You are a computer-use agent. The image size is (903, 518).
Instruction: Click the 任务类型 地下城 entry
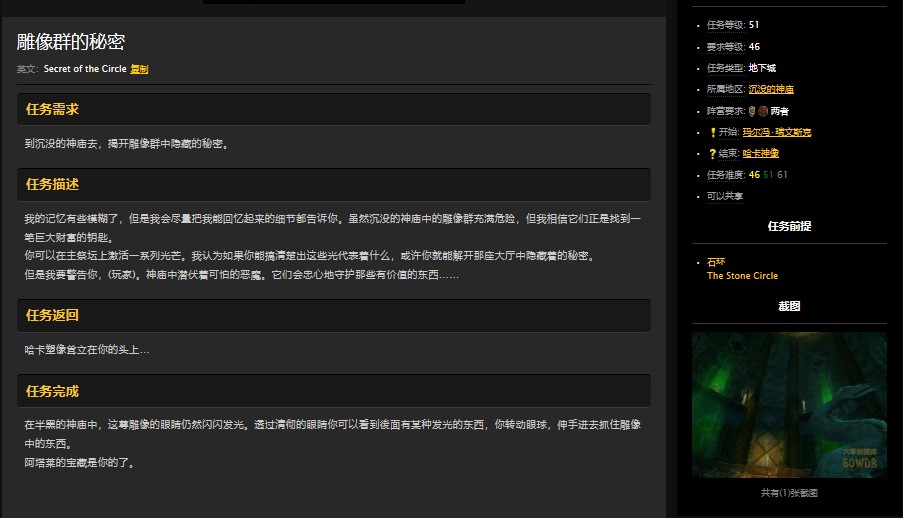[x=741, y=68]
